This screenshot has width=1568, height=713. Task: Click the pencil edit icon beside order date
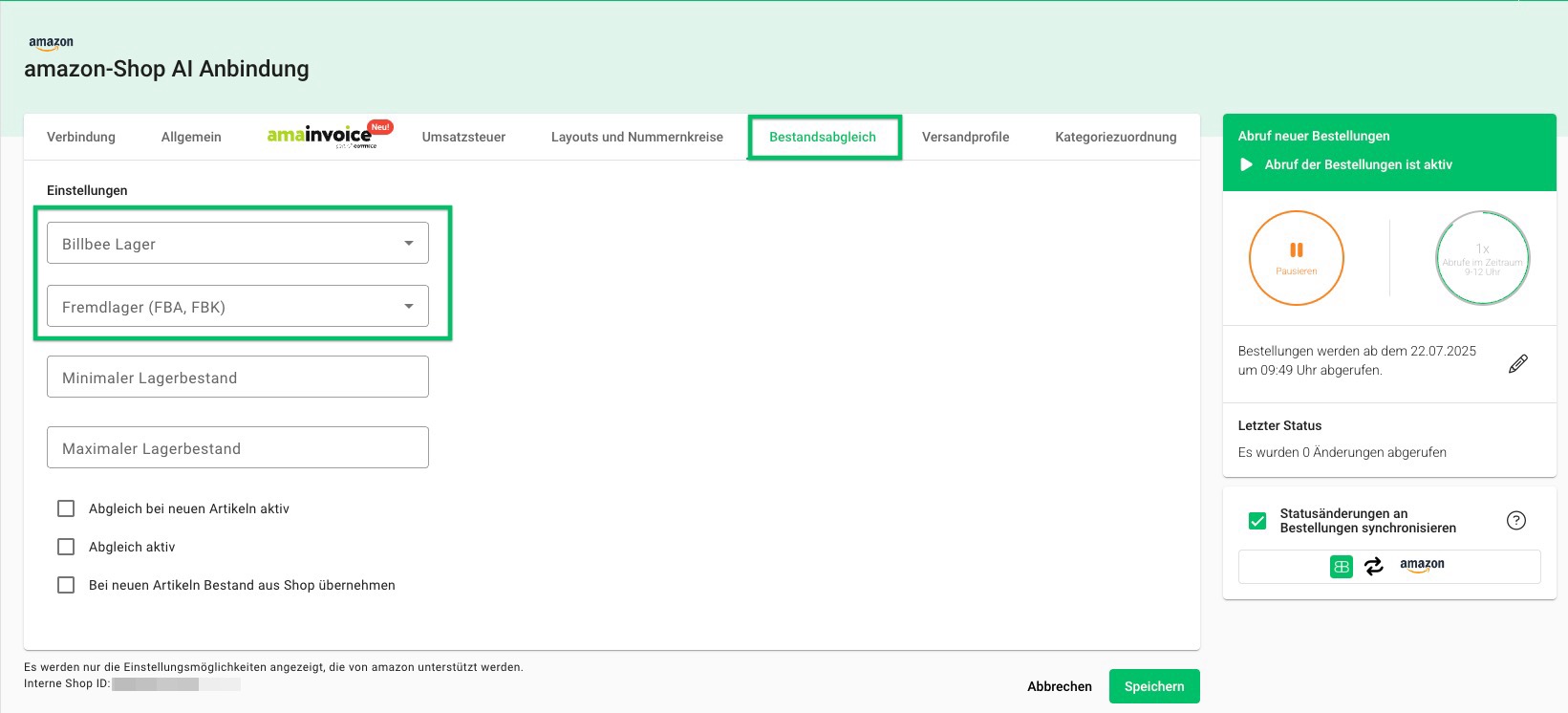[x=1517, y=363]
